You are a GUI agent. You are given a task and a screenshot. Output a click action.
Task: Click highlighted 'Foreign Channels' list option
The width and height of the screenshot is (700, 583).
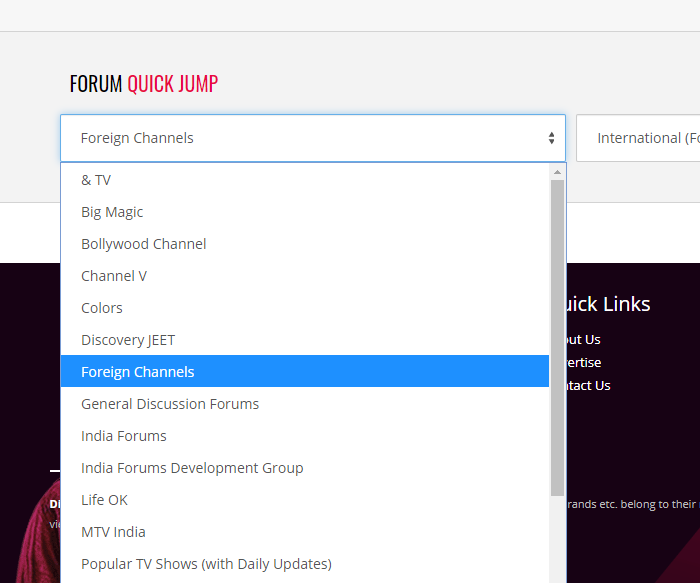tap(305, 371)
